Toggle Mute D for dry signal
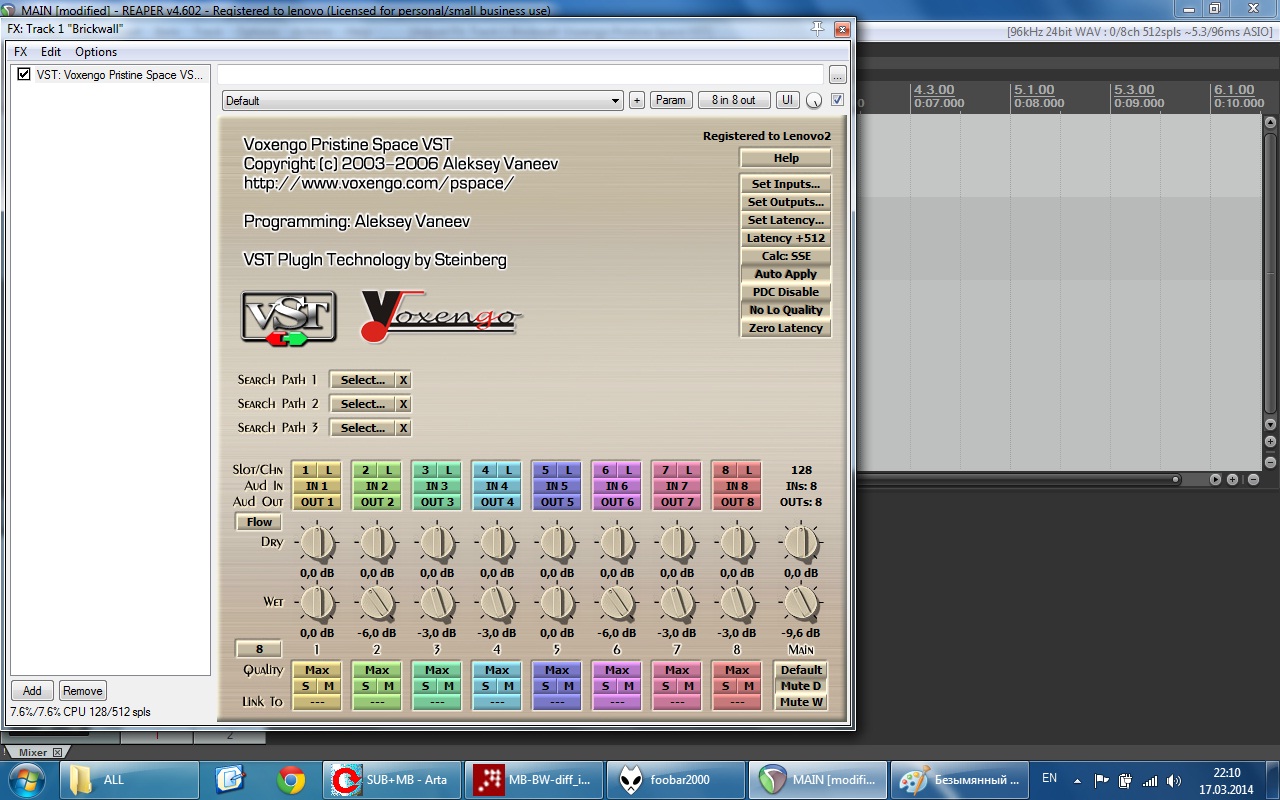The height and width of the screenshot is (800, 1280). pyautogui.click(x=801, y=686)
